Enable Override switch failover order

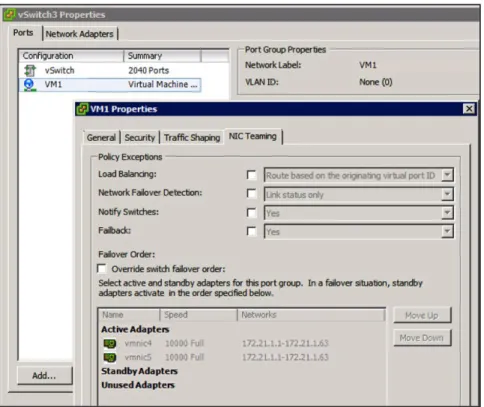[x=102, y=268]
